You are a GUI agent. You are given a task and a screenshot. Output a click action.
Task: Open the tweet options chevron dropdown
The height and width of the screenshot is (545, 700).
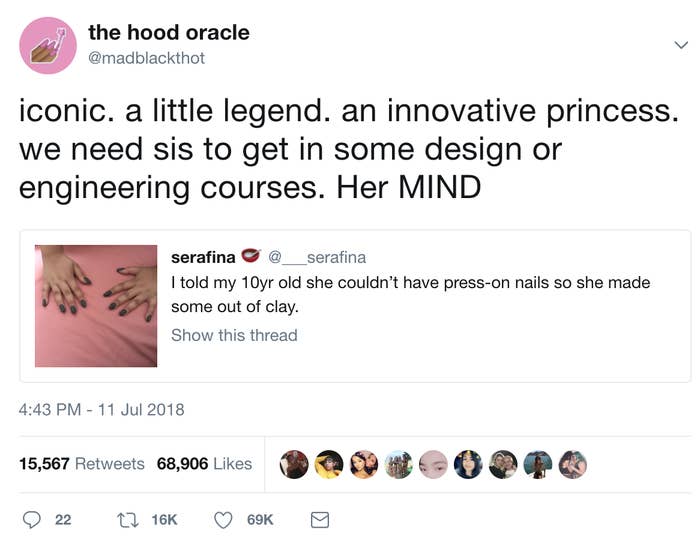pyautogui.click(x=681, y=45)
